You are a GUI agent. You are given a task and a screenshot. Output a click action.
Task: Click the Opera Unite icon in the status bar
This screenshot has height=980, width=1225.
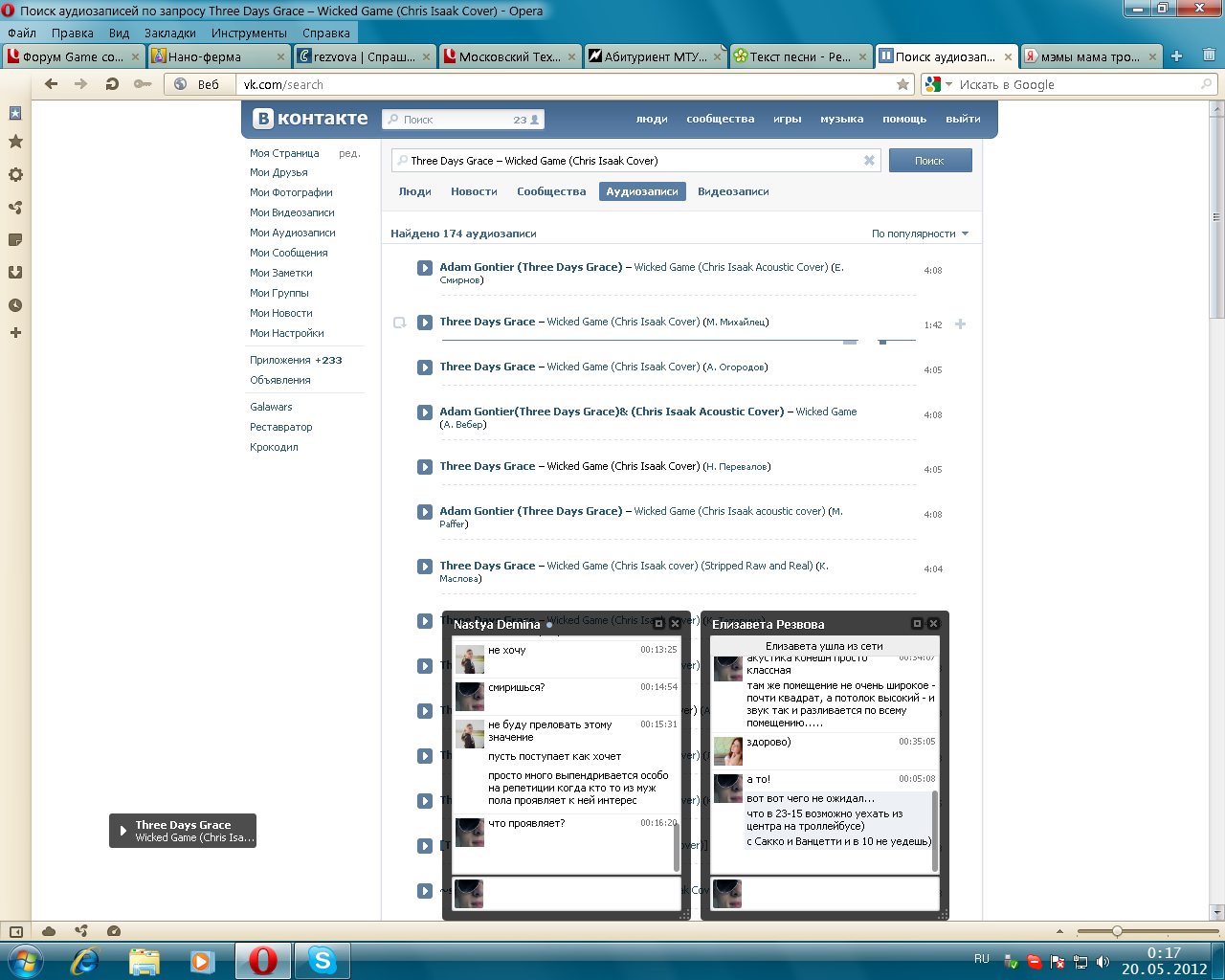(81, 931)
